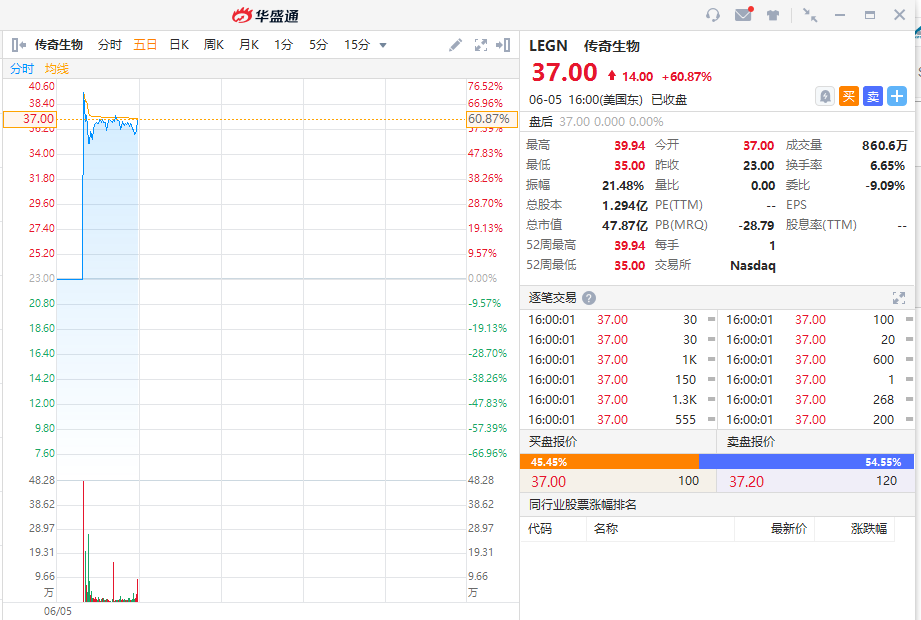Add LEGN to watchlist with plus icon
The image size is (921, 620).
[897, 96]
